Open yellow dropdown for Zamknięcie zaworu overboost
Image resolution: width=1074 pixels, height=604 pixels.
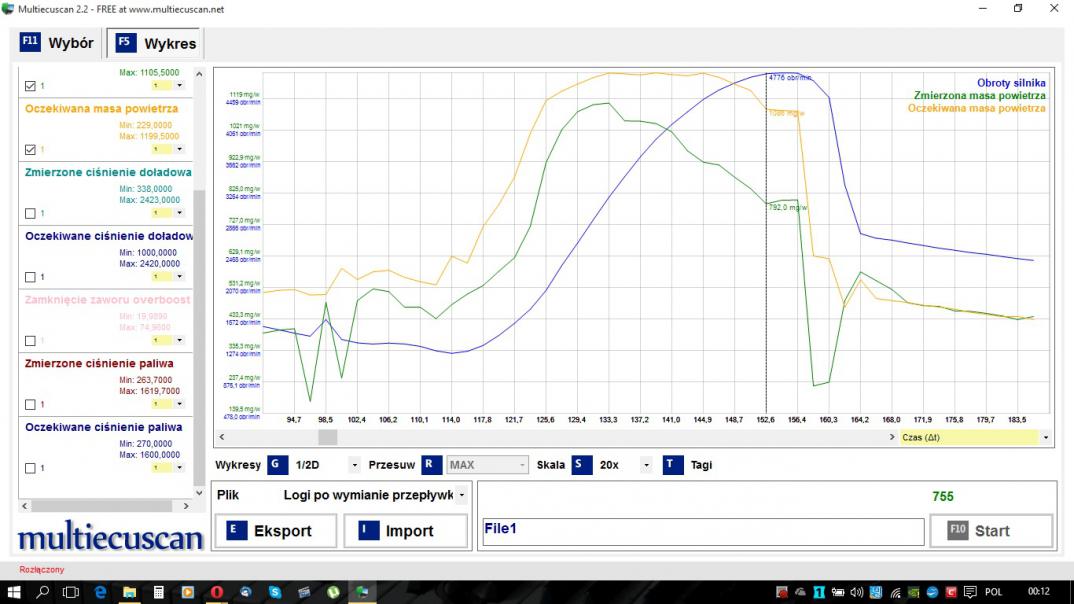click(x=179, y=340)
